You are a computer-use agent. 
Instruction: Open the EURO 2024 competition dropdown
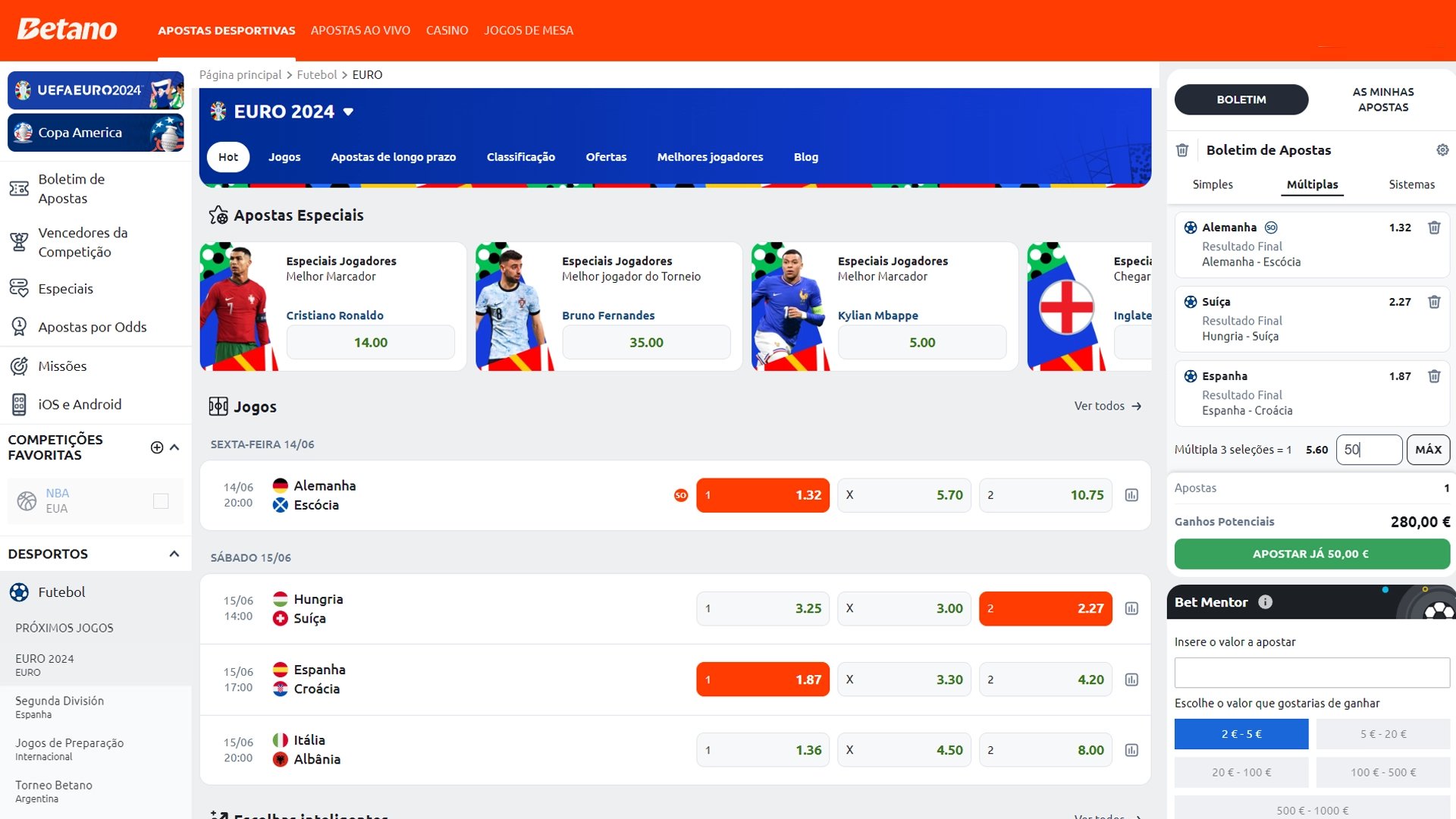coord(348,111)
